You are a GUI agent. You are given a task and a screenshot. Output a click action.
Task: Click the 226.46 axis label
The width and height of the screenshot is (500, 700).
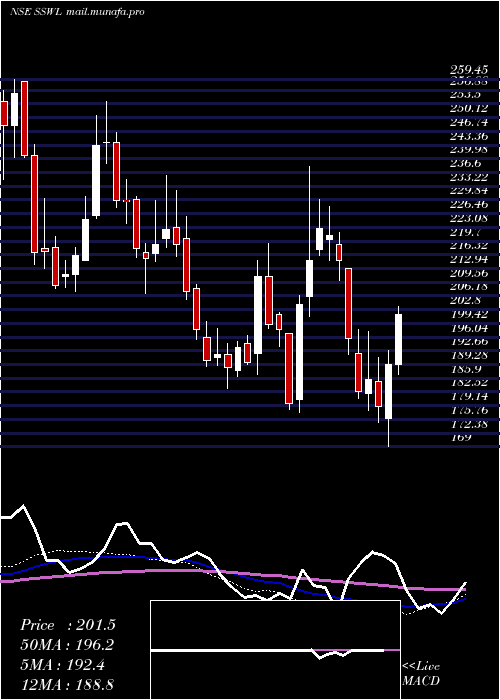pos(468,204)
